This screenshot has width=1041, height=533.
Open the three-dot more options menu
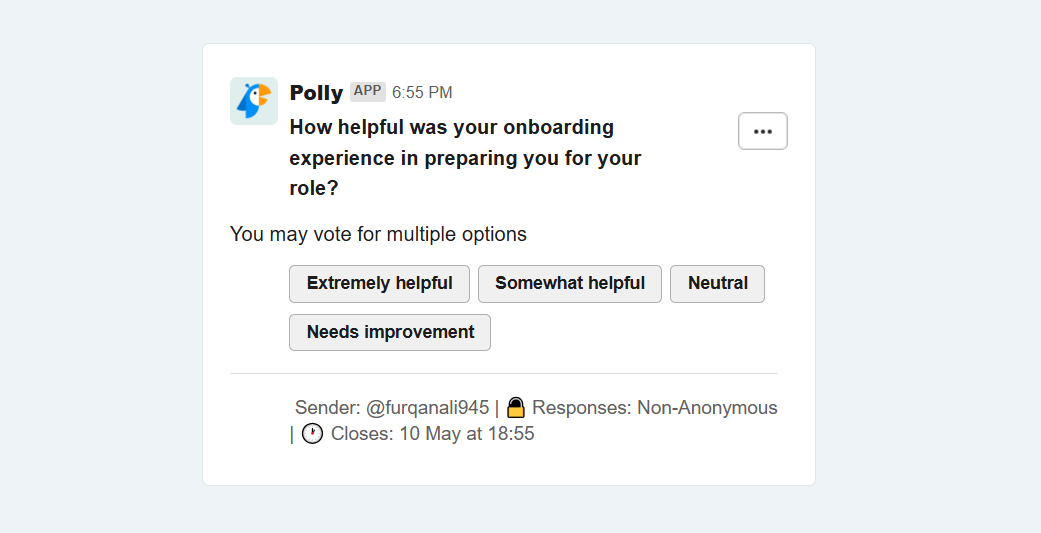click(763, 131)
